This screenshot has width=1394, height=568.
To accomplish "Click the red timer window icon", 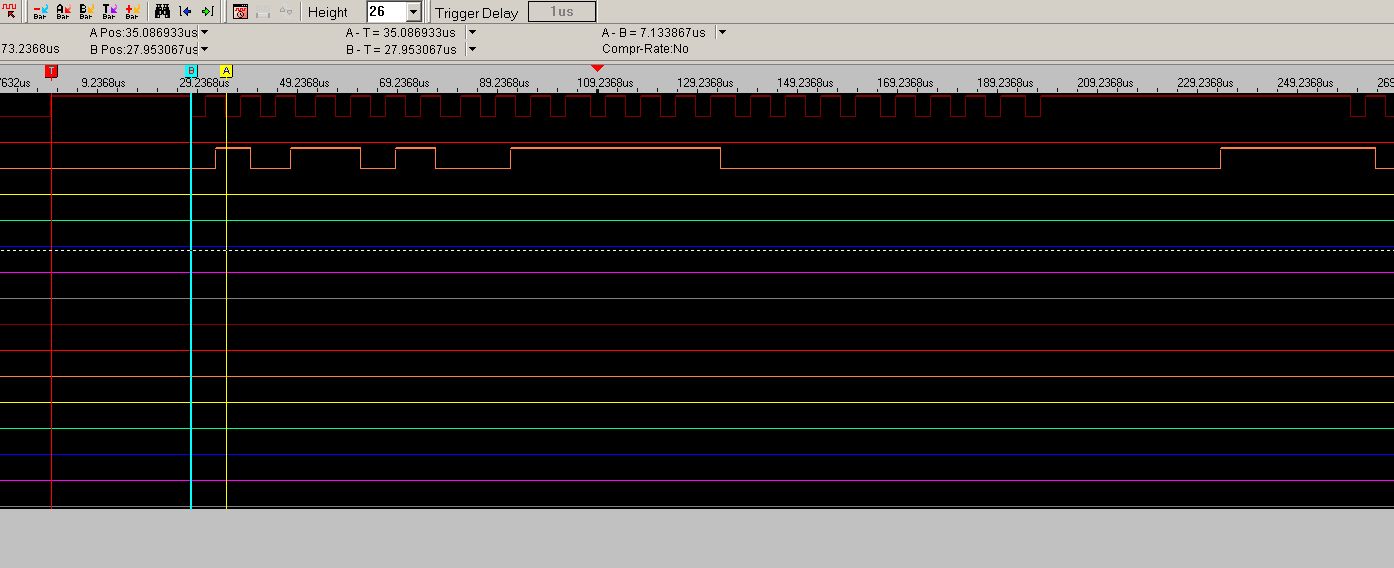I will [x=240, y=12].
